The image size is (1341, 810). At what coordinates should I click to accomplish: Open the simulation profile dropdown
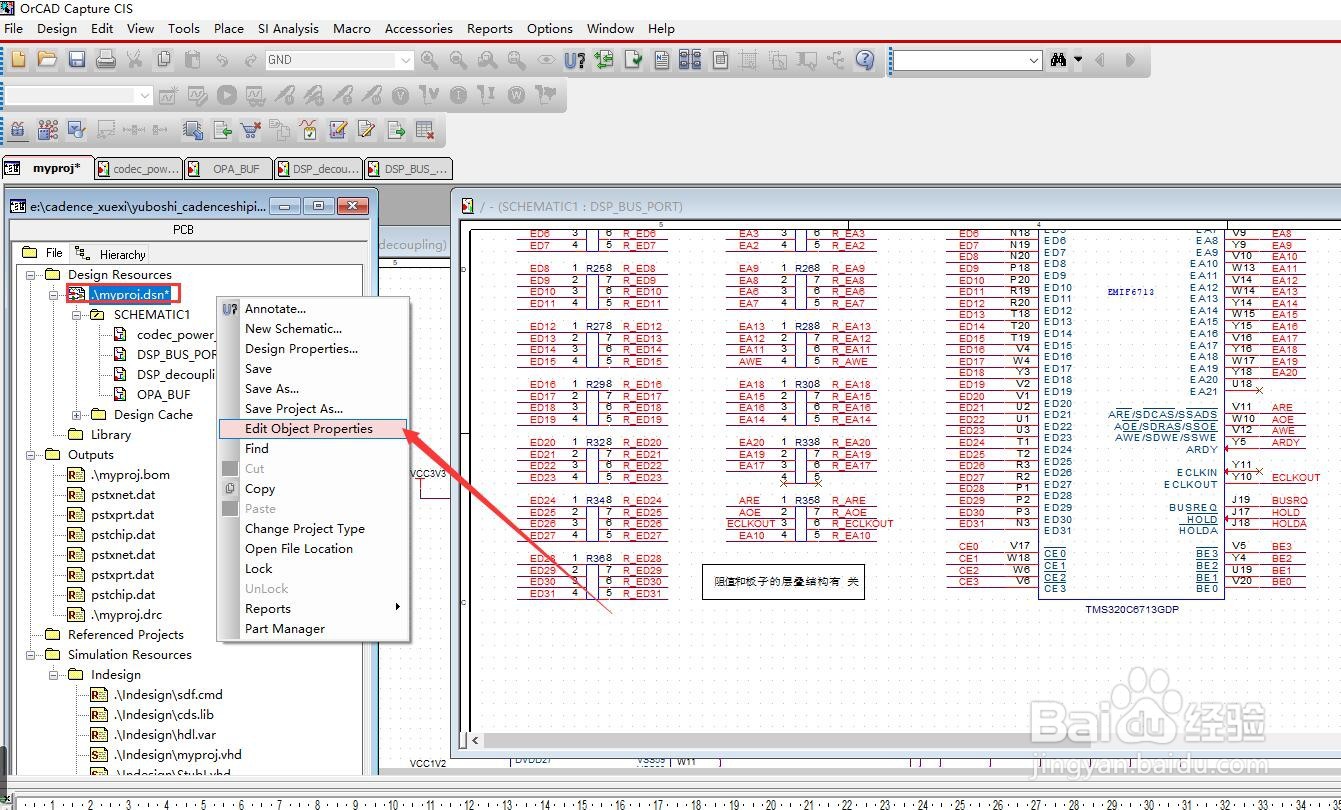[145, 96]
